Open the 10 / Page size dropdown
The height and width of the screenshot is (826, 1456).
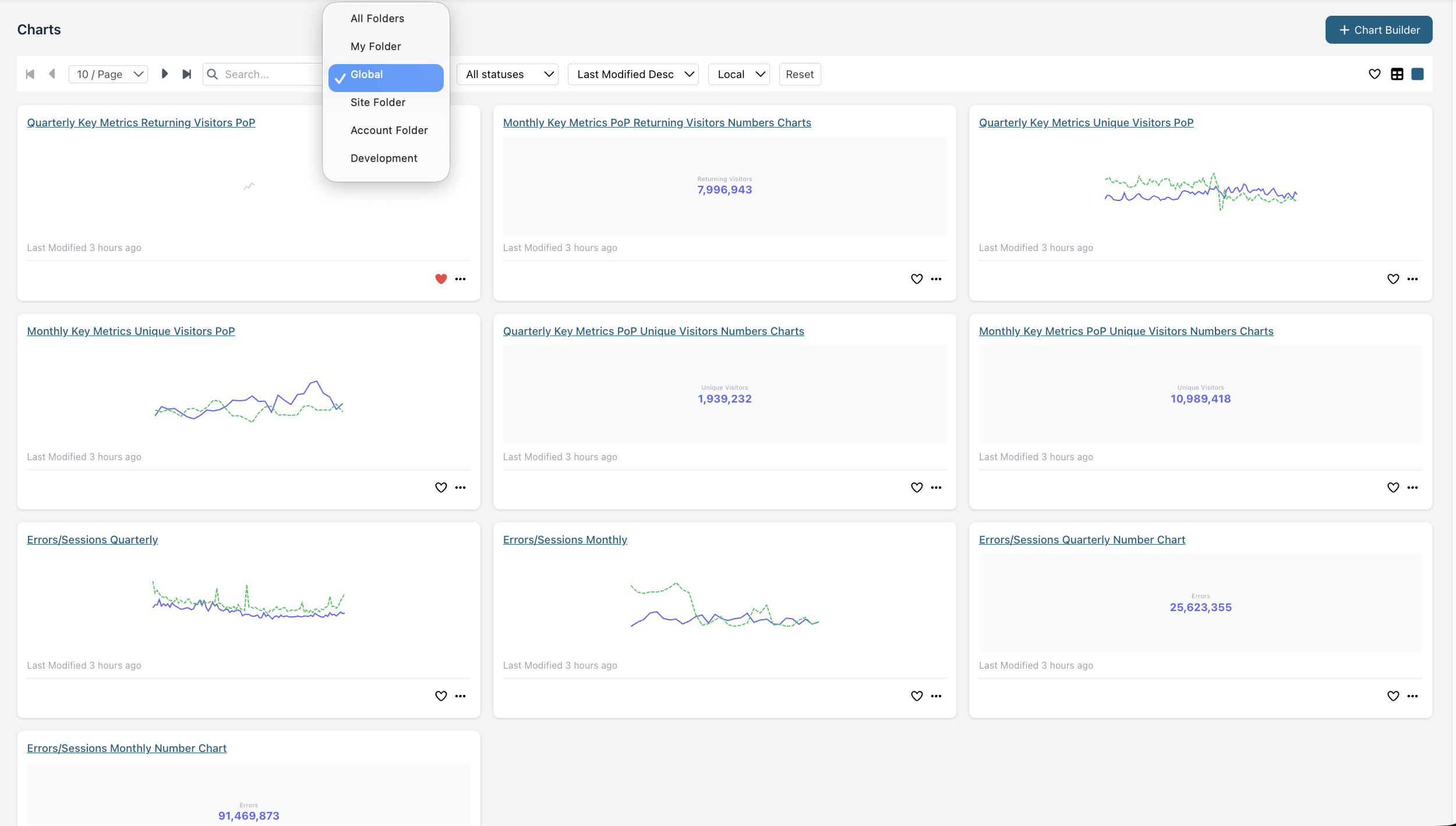coord(108,74)
